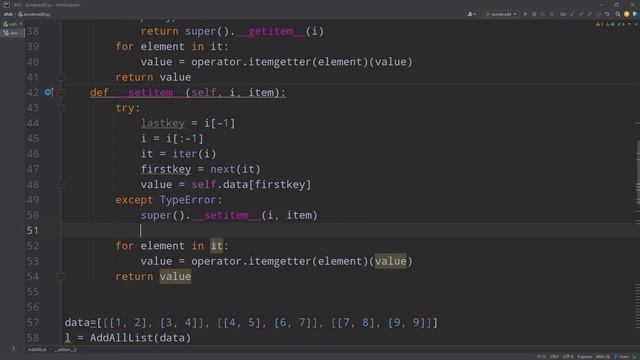
Task: Click the __getitem__ call on line 38
Action: [x=270, y=31]
